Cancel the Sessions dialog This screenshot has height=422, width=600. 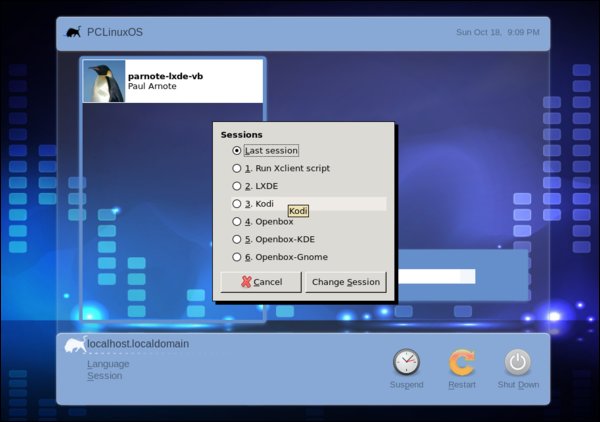261,282
